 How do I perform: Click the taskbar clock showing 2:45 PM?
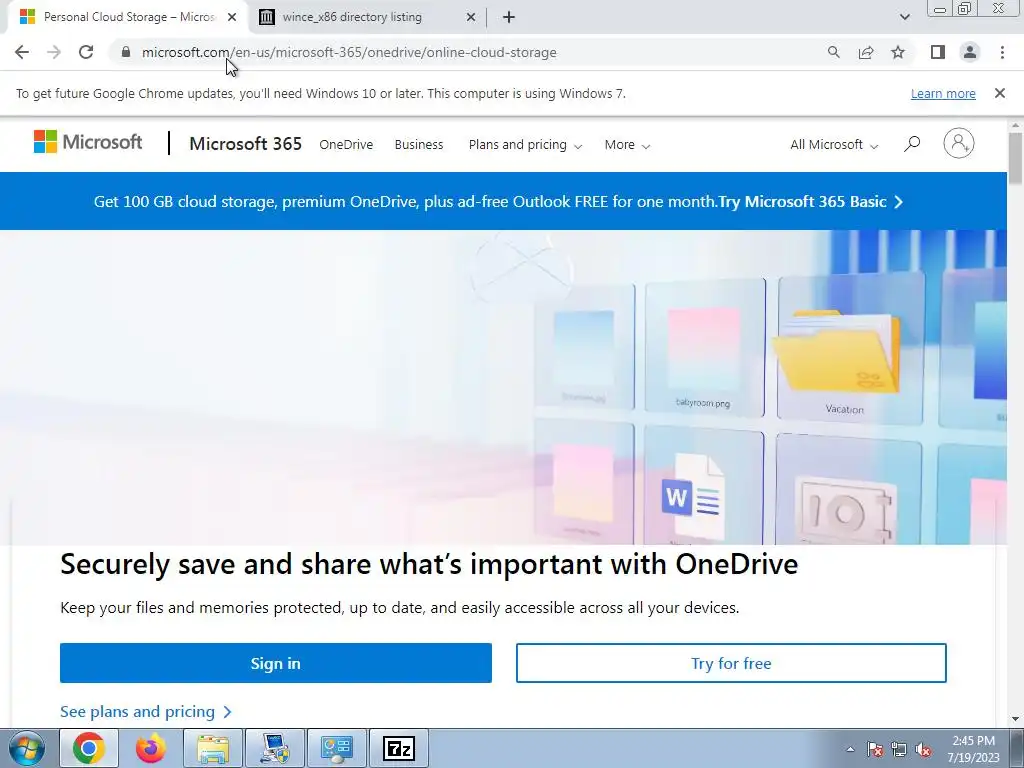click(974, 749)
